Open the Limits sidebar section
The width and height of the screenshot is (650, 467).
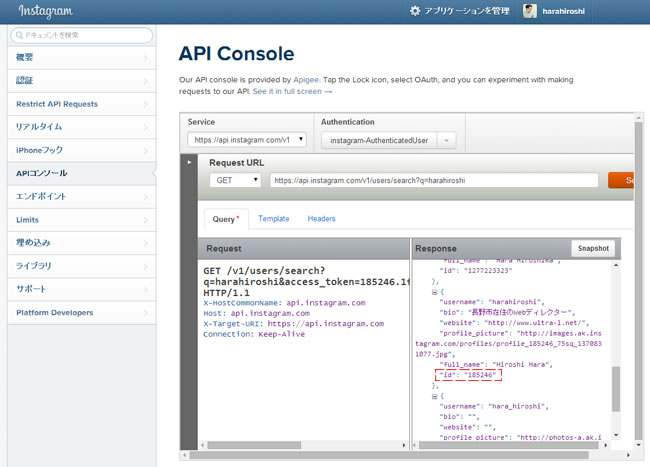[x=82, y=220]
